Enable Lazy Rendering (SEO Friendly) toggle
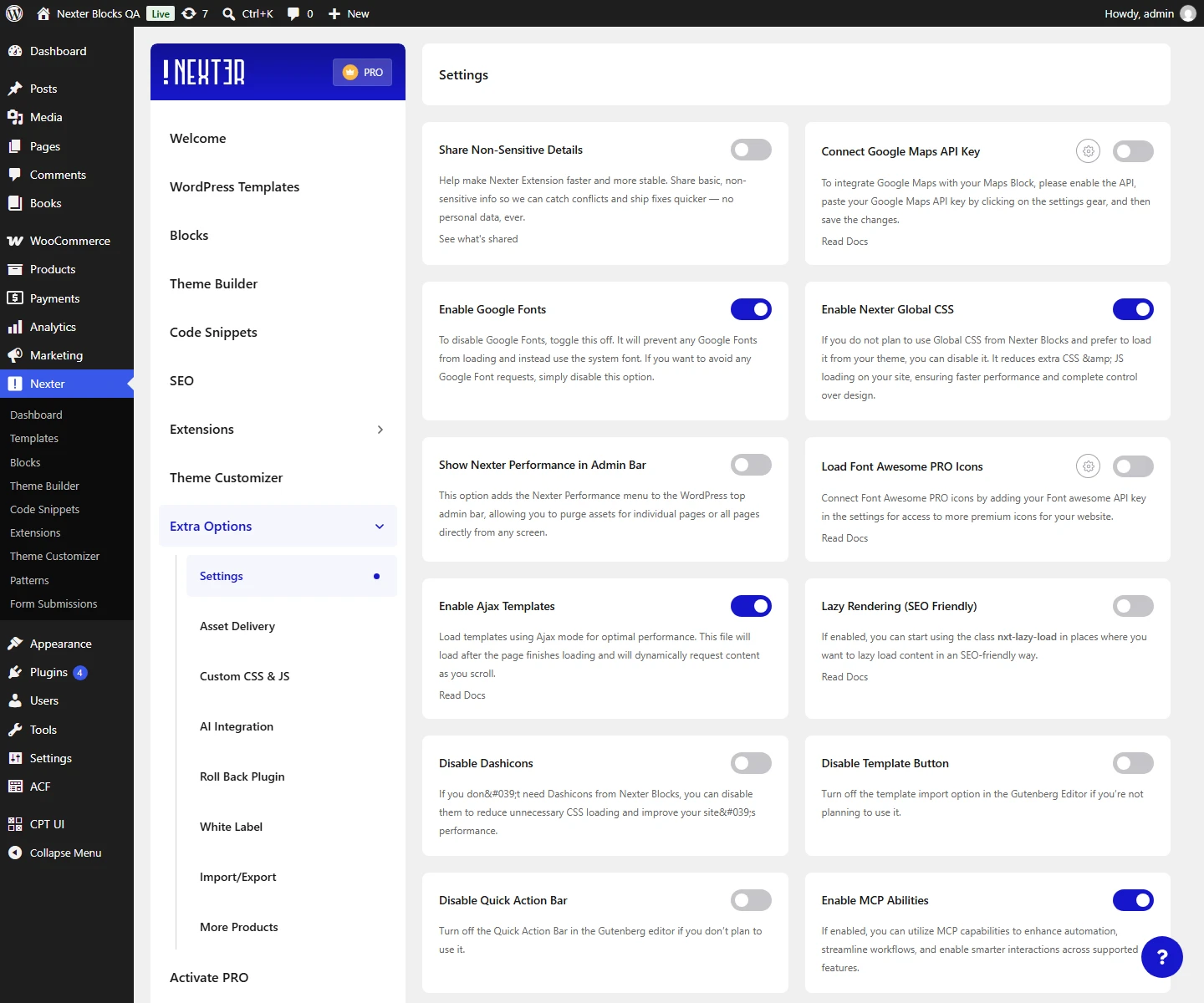The height and width of the screenshot is (1003, 1204). [1133, 606]
